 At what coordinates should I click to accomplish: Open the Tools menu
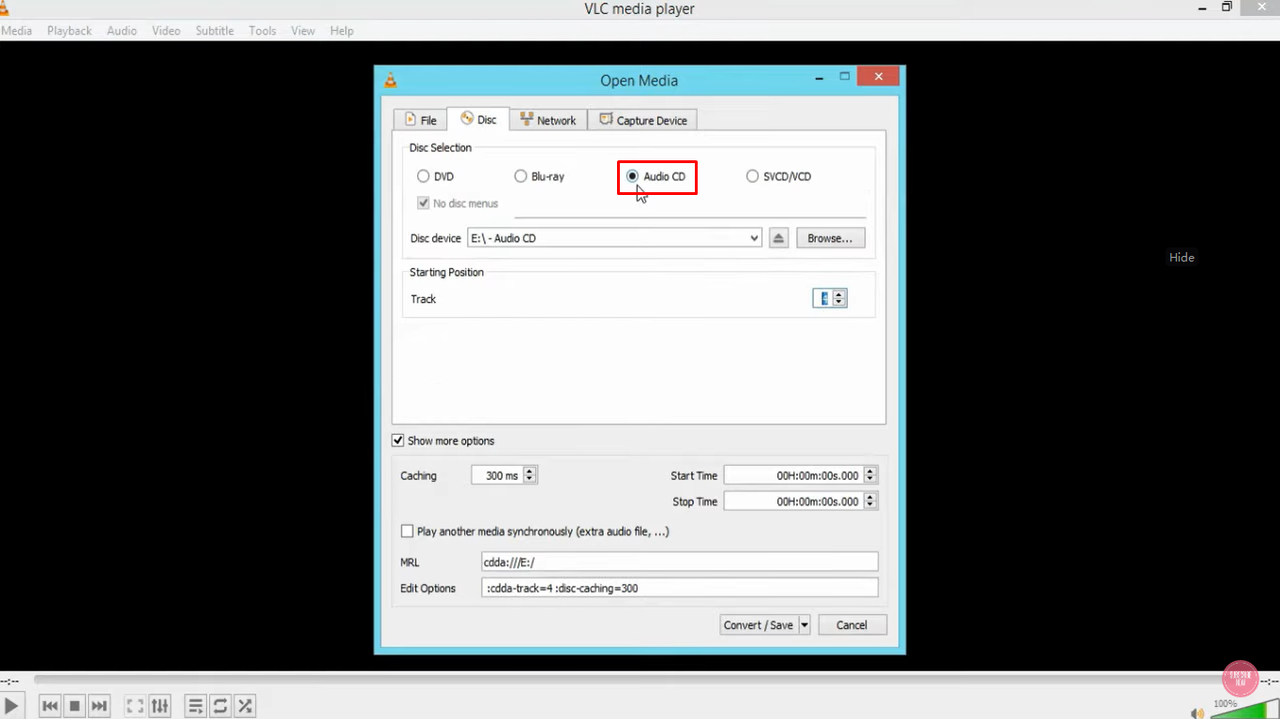(x=262, y=31)
